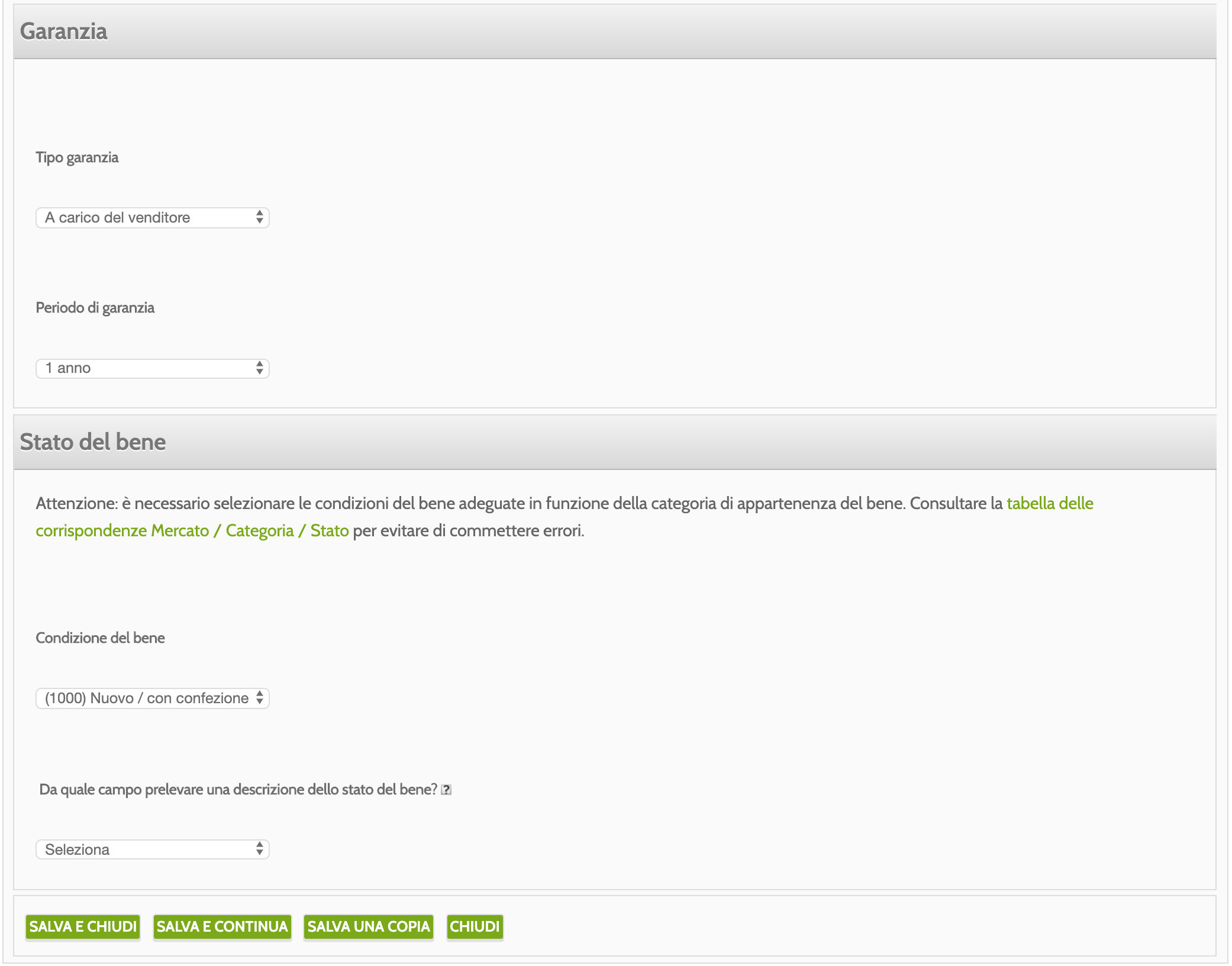Image resolution: width=1232 pixels, height=966 pixels.
Task: Click the '(1000) Nuovo / con confezione' value
Action: (147, 698)
